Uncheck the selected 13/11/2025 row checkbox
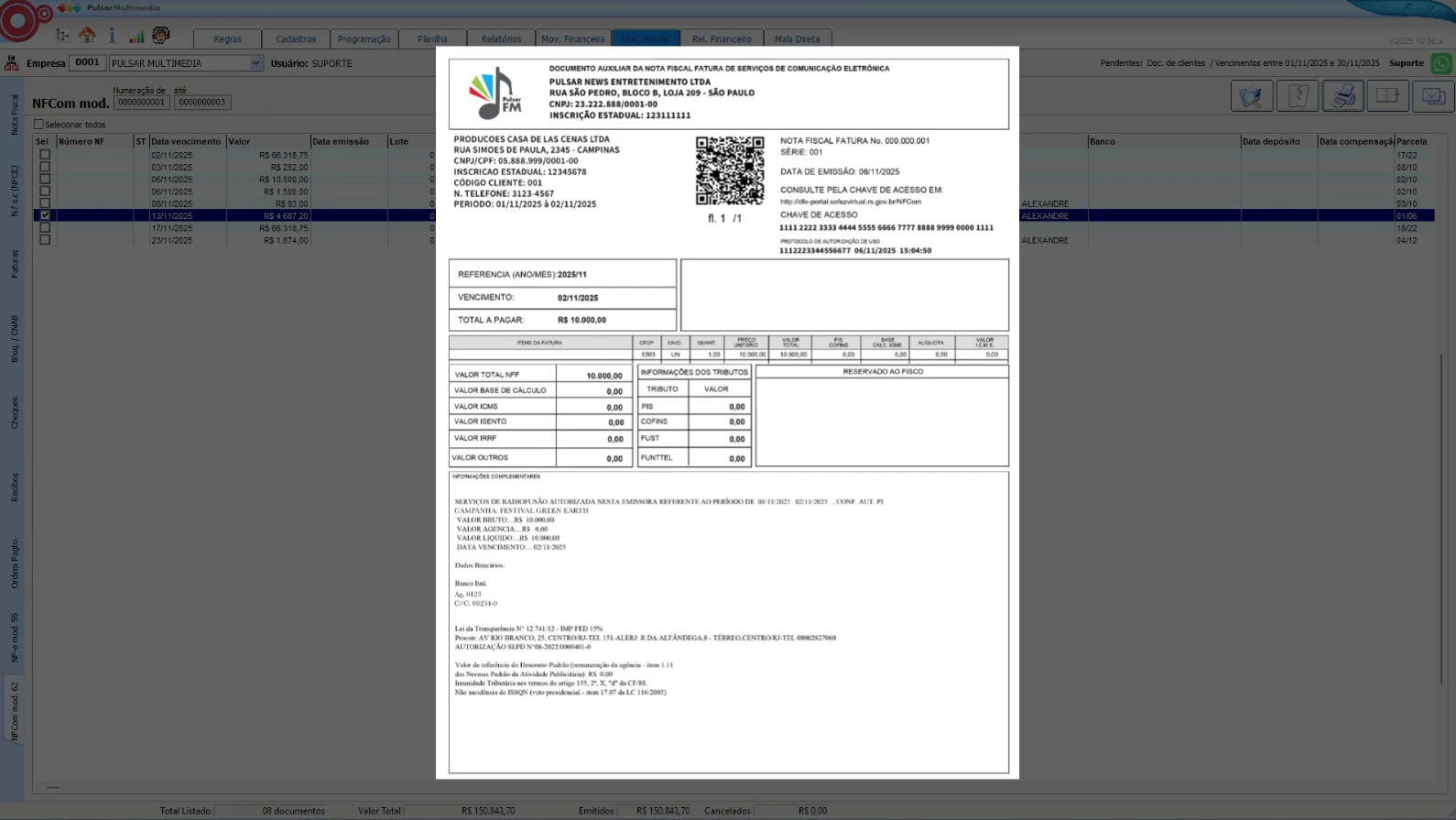 [x=45, y=215]
